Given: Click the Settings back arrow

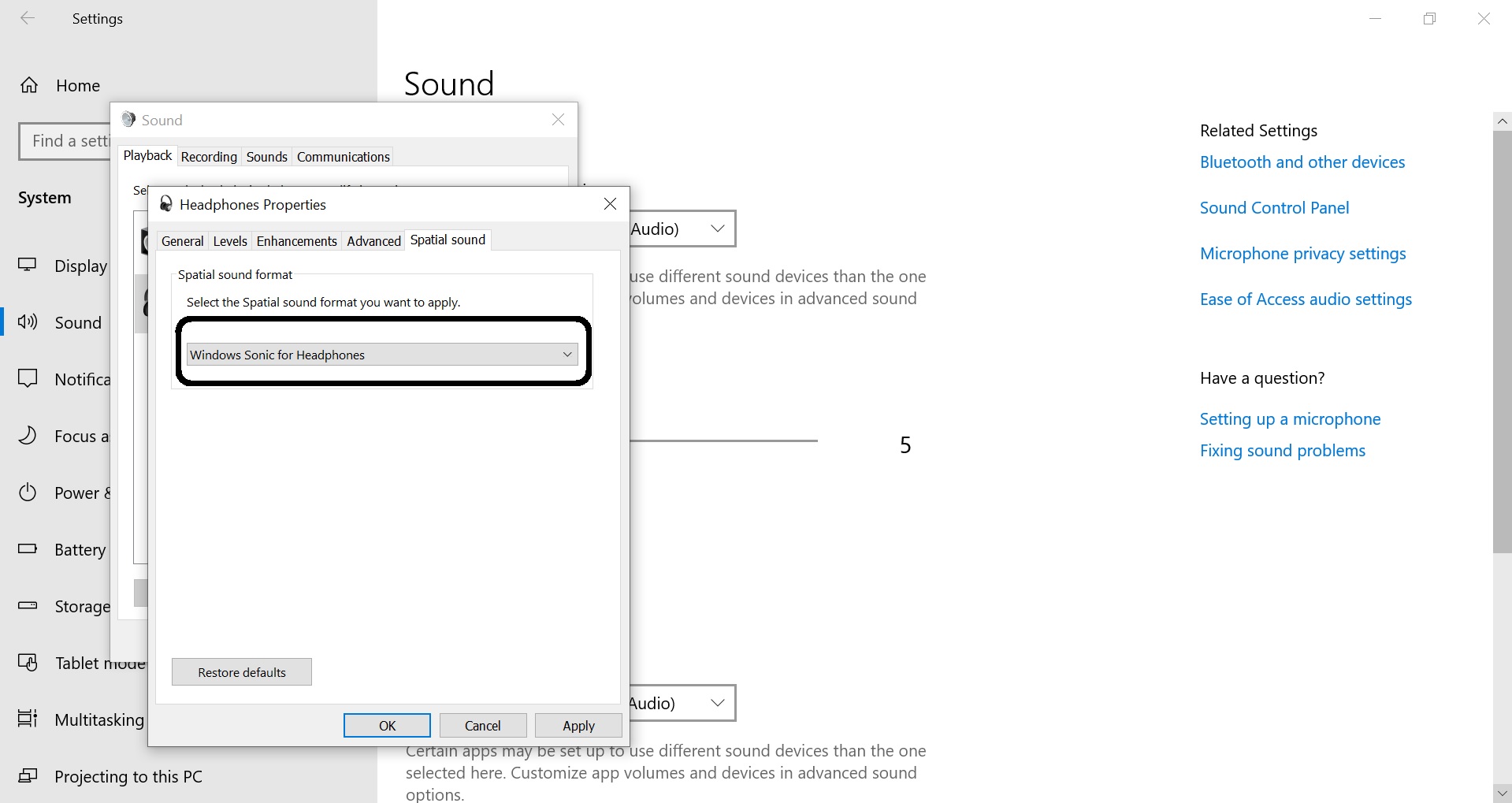Looking at the screenshot, I should (x=28, y=18).
